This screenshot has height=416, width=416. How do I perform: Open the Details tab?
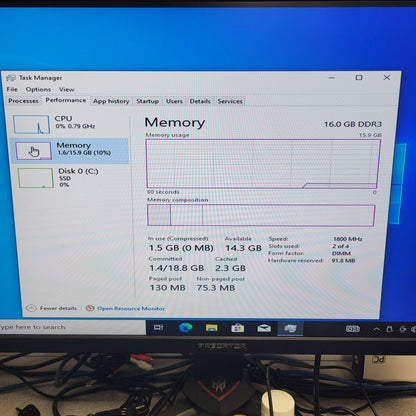pyautogui.click(x=200, y=101)
